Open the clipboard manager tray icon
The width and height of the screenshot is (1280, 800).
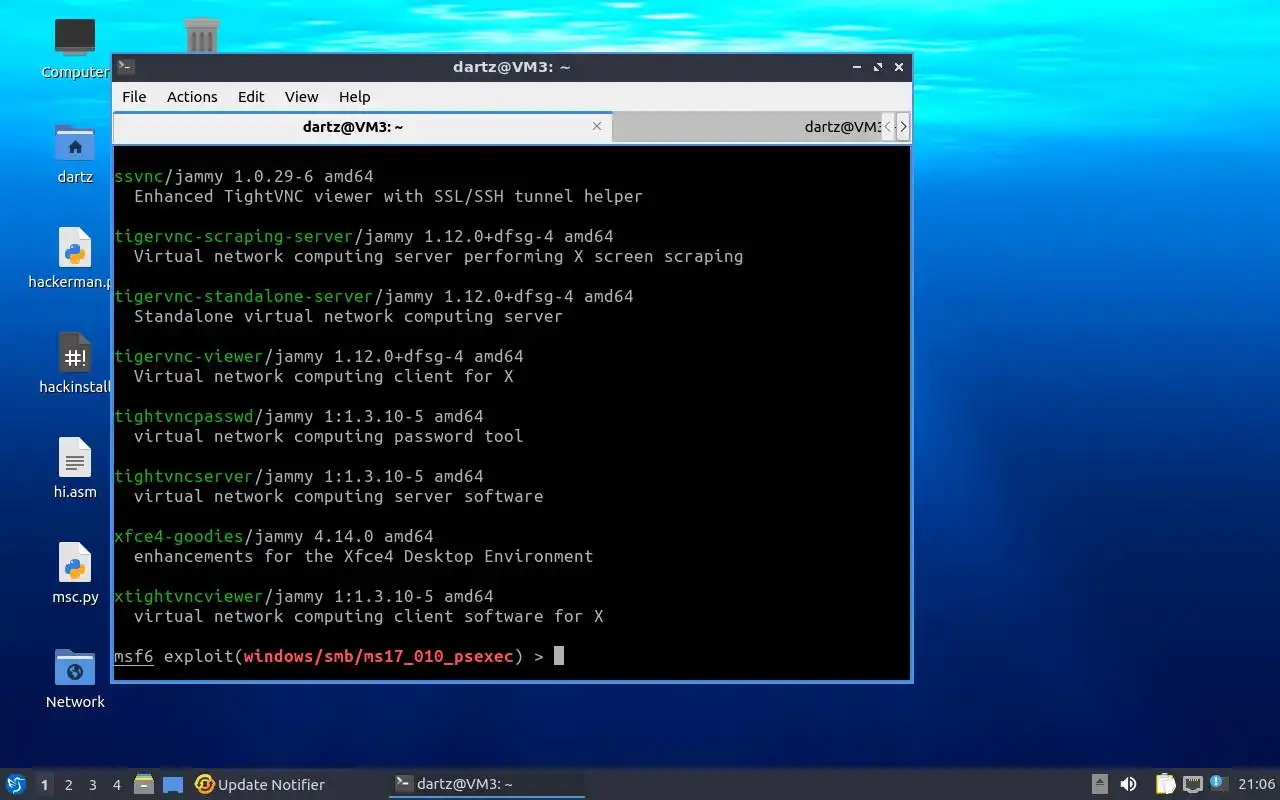pyautogui.click(x=1166, y=784)
